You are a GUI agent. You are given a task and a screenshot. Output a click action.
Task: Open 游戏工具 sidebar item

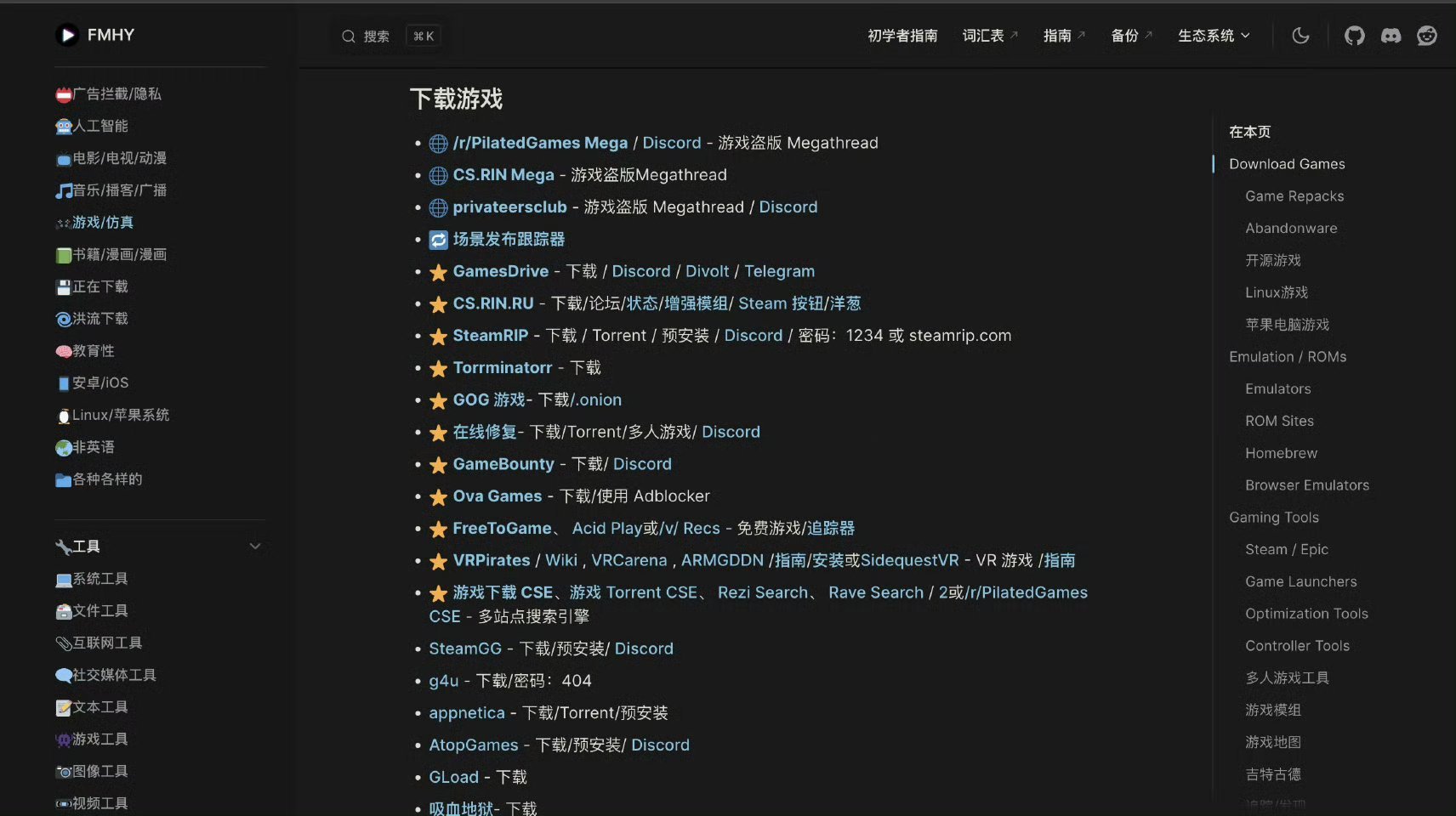[92, 740]
